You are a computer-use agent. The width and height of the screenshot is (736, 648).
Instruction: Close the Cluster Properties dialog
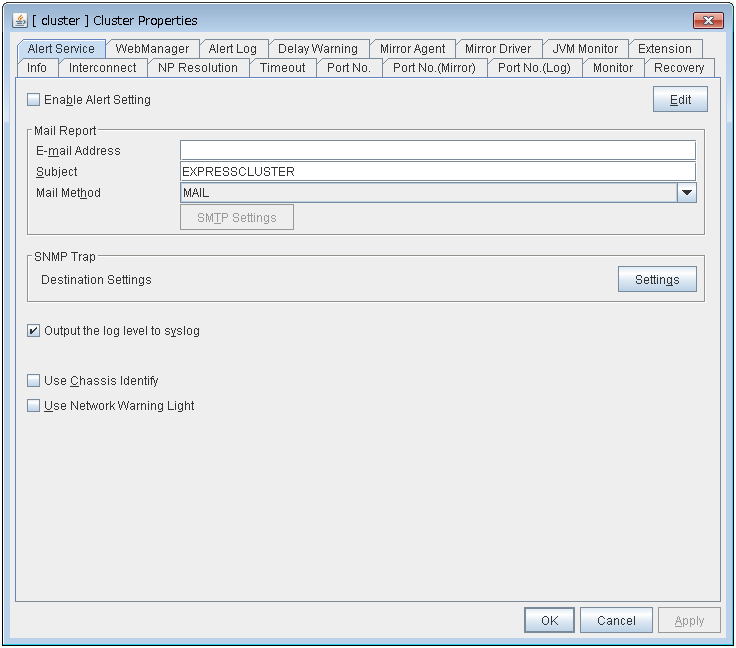point(707,20)
